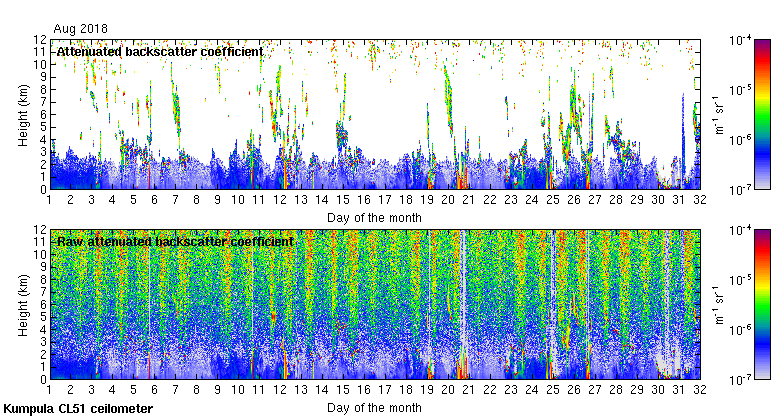The image size is (780, 420).
Task: Click day tick "15" under the upper plot
Action: coord(343,200)
